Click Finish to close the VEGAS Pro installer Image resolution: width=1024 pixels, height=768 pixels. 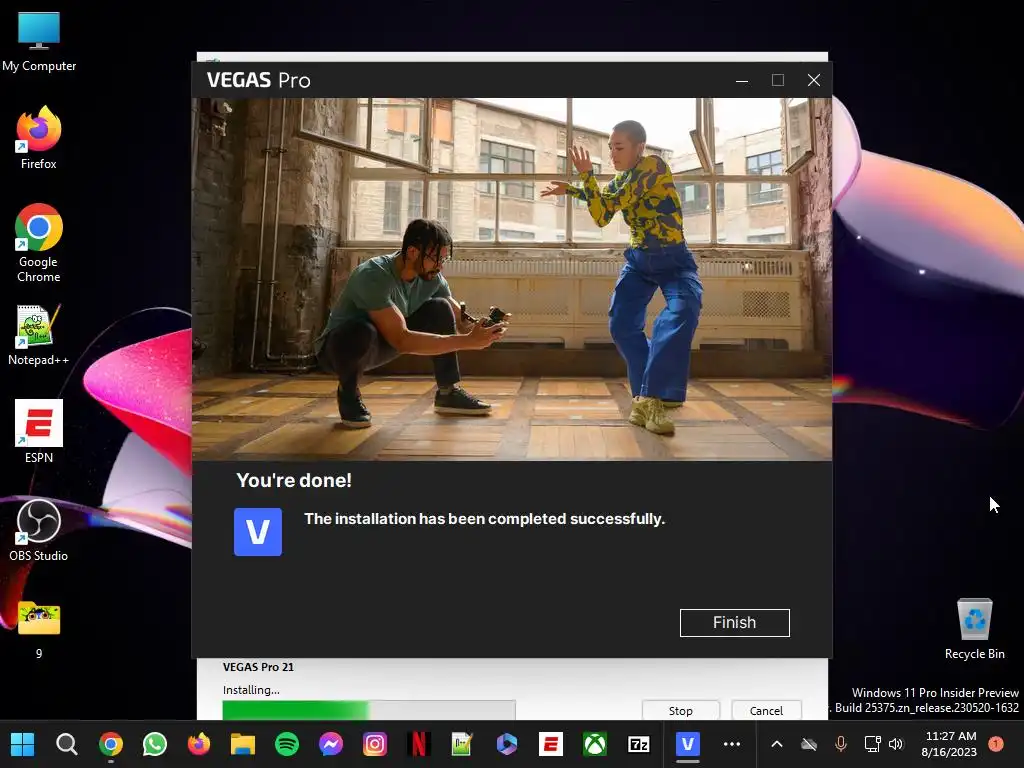[x=734, y=622]
